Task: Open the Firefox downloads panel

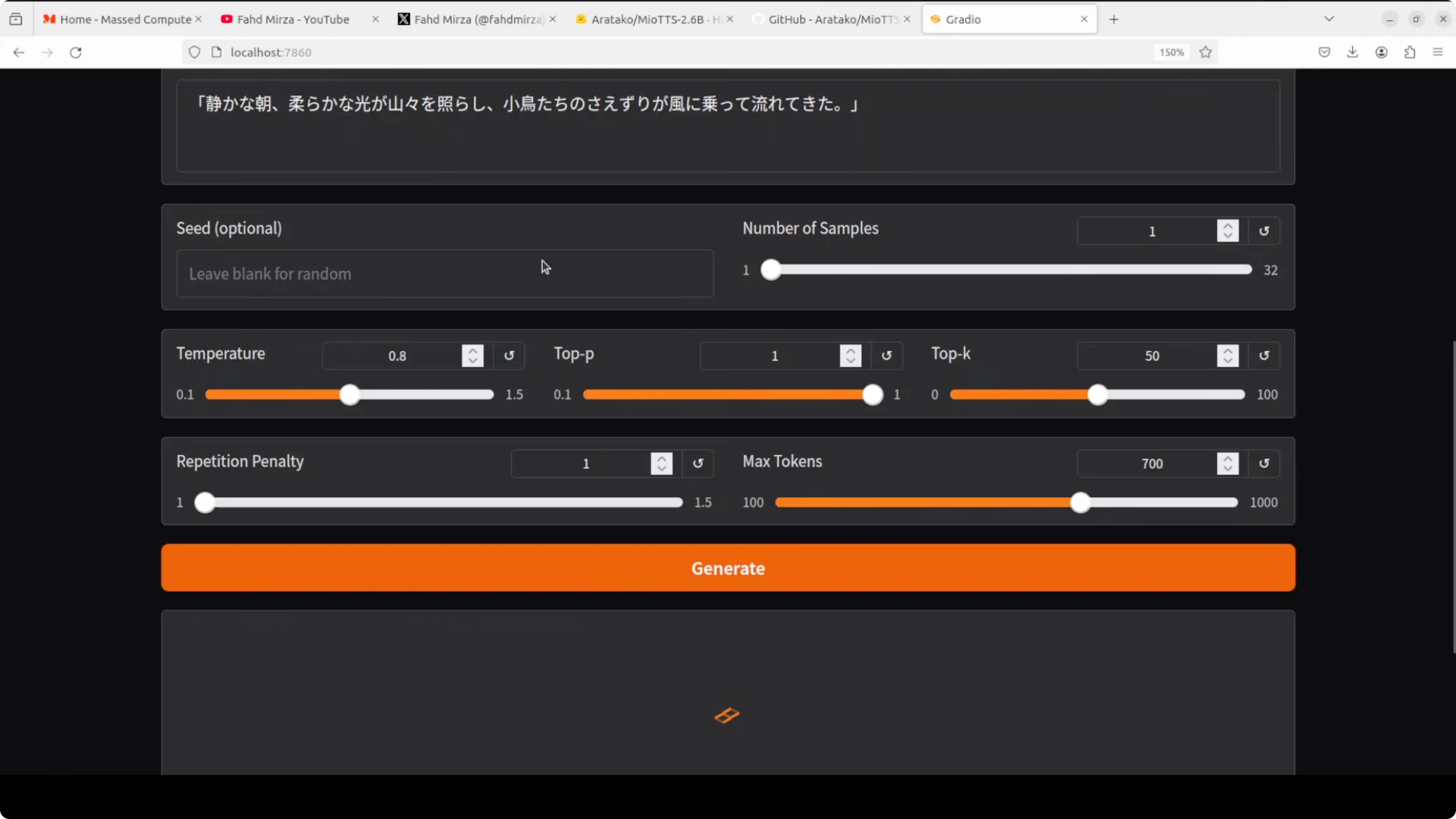Action: tap(1352, 53)
